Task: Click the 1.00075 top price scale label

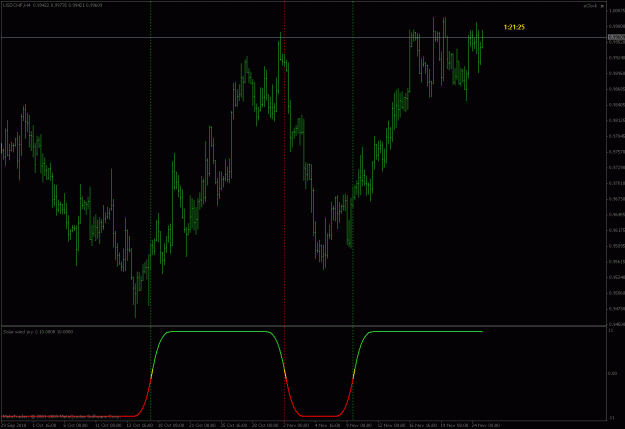Action: [616, 11]
